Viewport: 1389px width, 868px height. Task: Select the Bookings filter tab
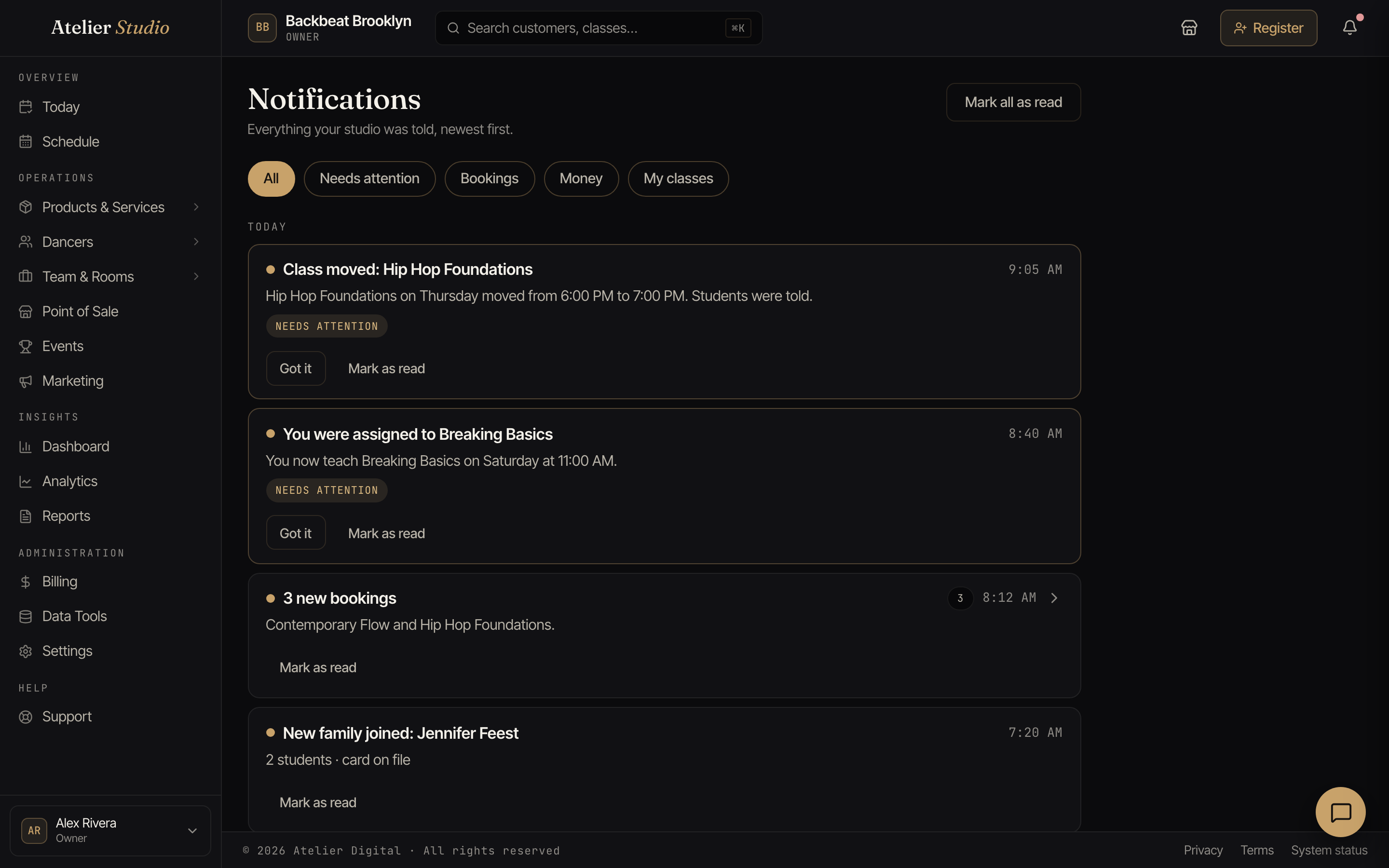coord(490,178)
